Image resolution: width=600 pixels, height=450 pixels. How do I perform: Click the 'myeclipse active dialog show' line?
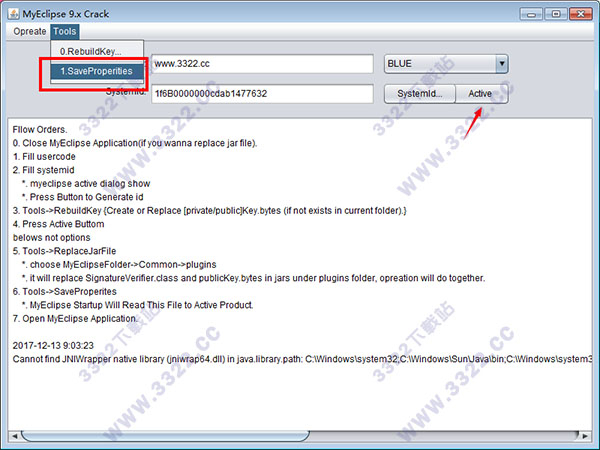(x=86, y=184)
